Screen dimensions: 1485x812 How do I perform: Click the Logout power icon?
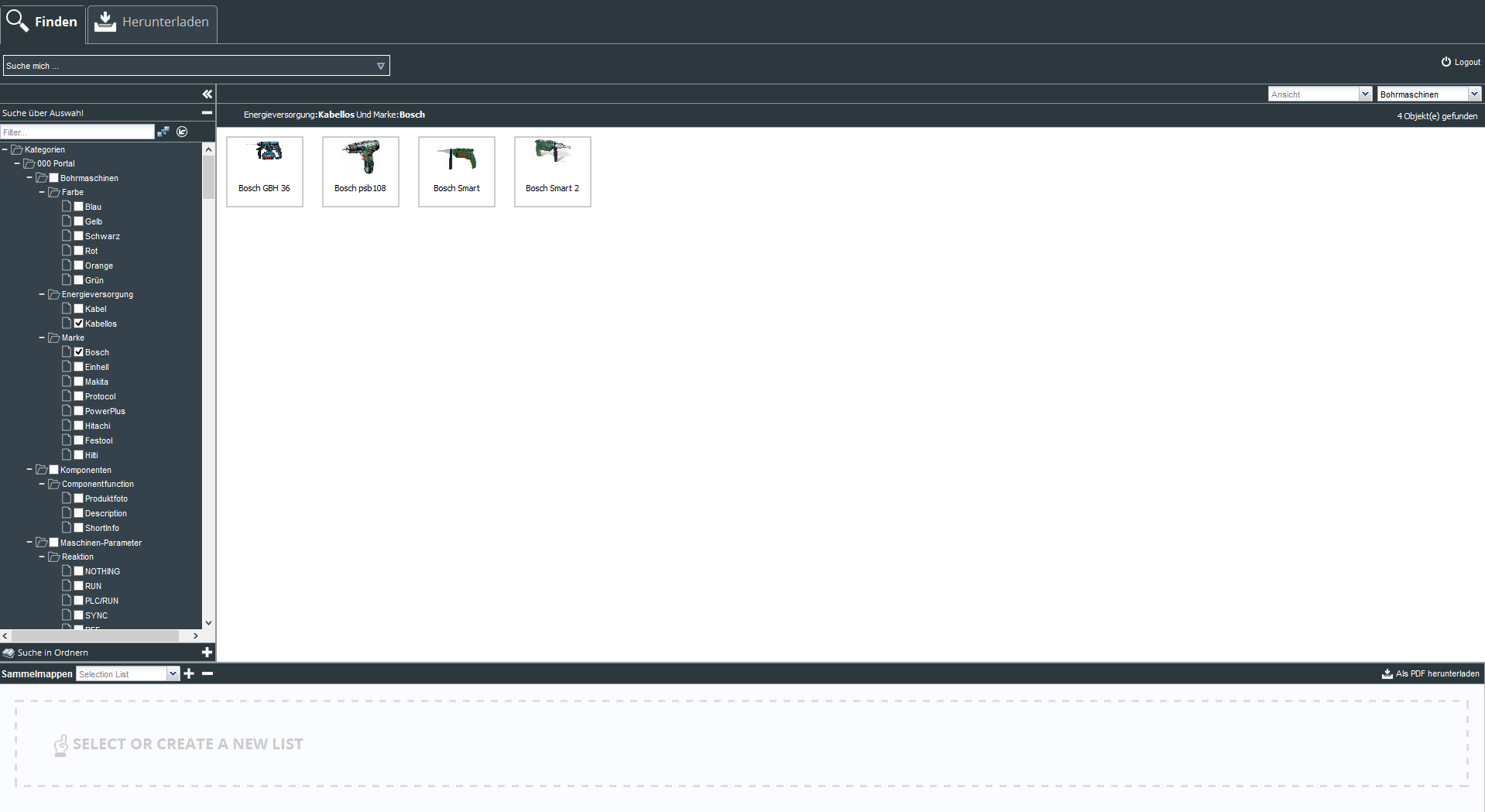coord(1446,62)
